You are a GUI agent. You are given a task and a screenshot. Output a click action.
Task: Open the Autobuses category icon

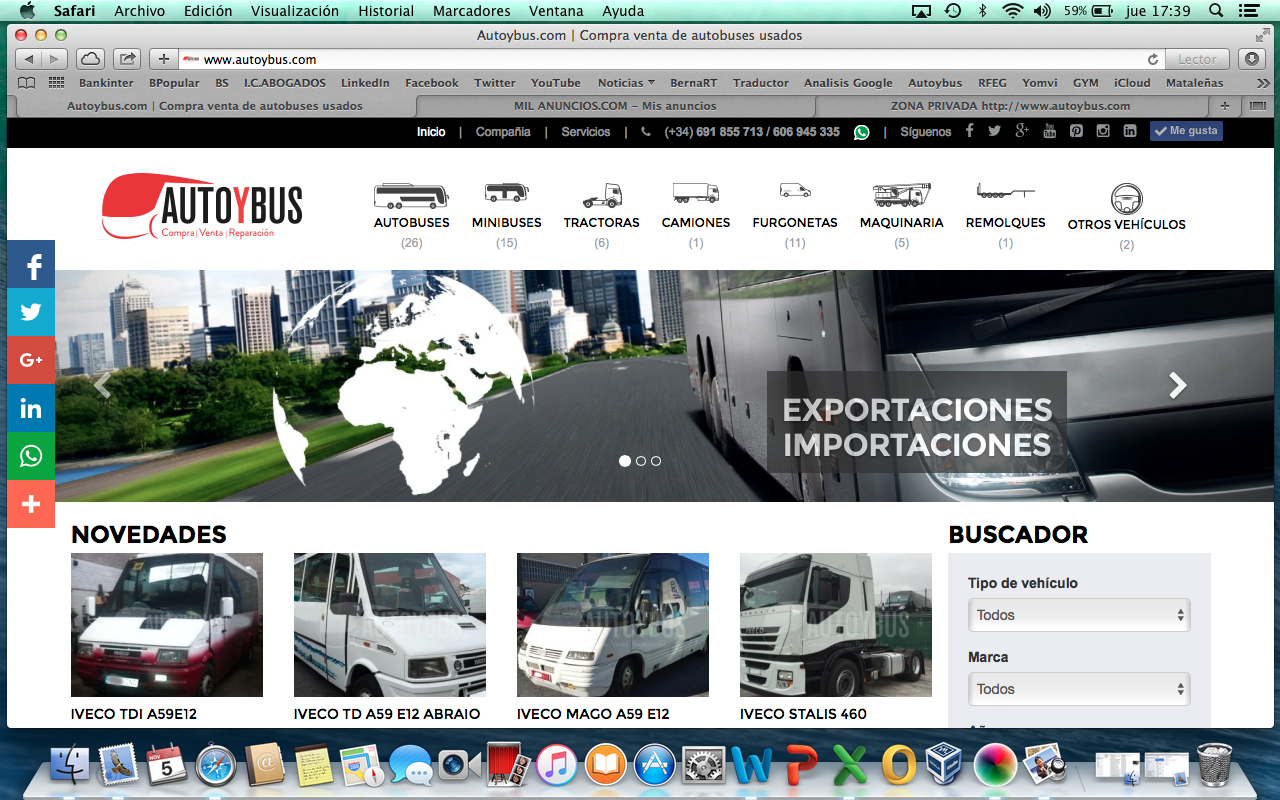click(x=411, y=196)
